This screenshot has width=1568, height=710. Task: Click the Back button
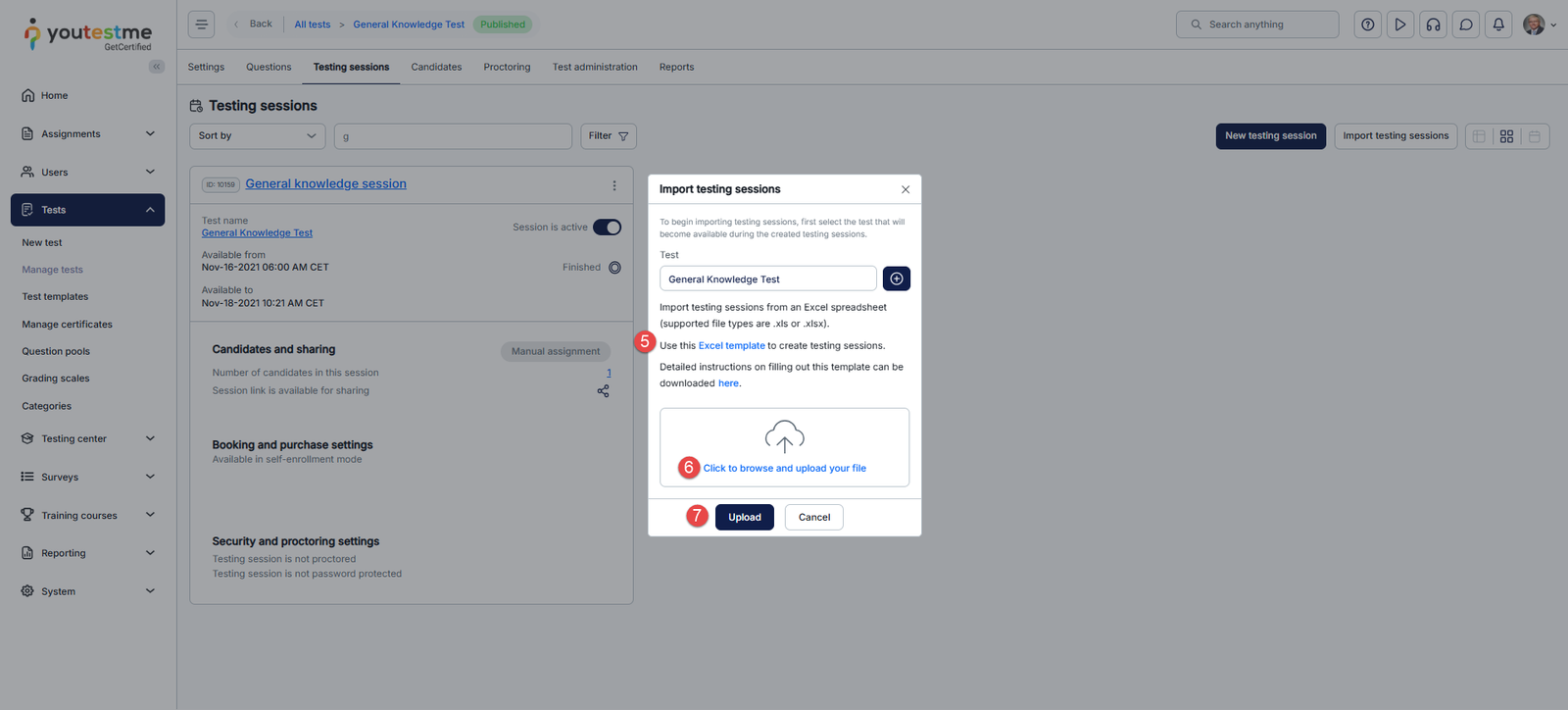[x=254, y=25]
